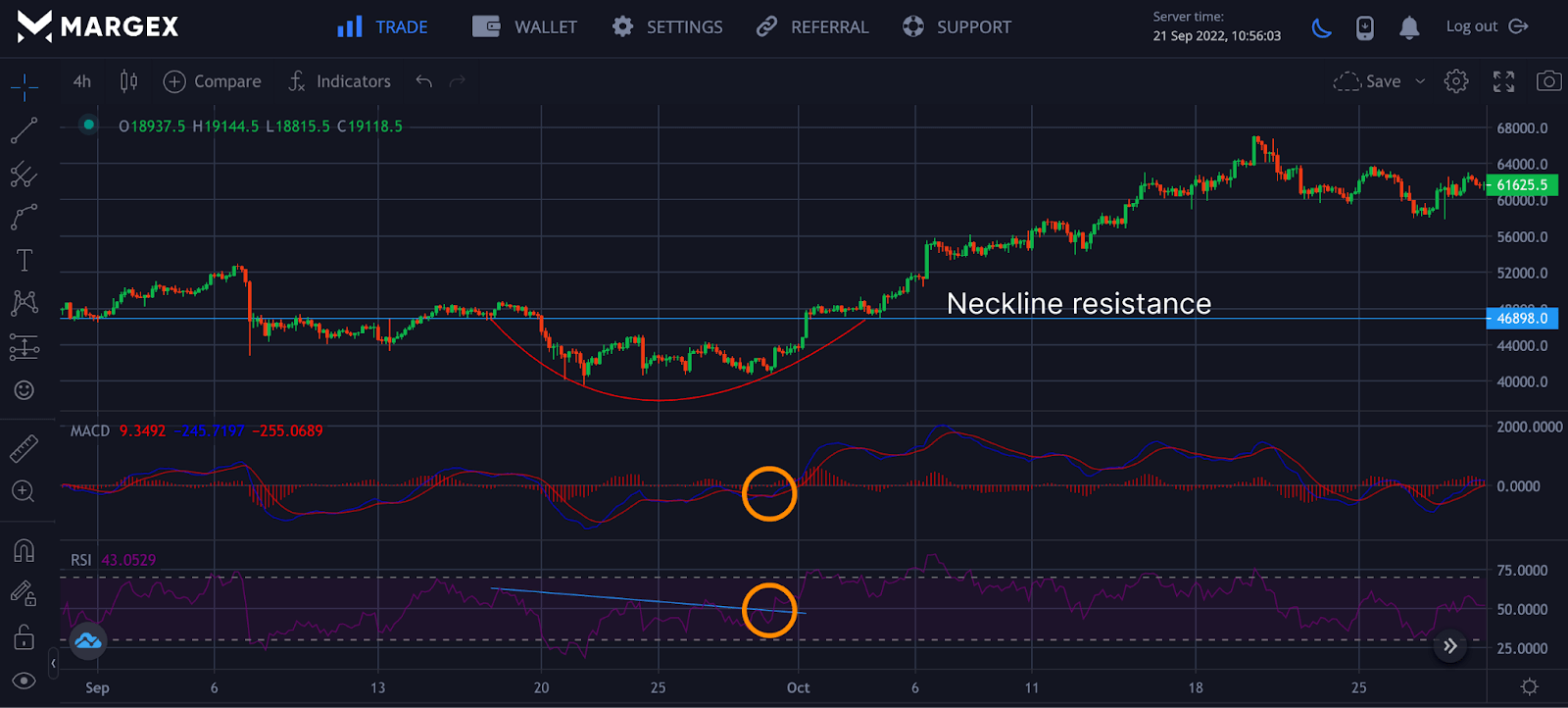Open the Indicators button
This screenshot has width=1568, height=708.
[340, 81]
